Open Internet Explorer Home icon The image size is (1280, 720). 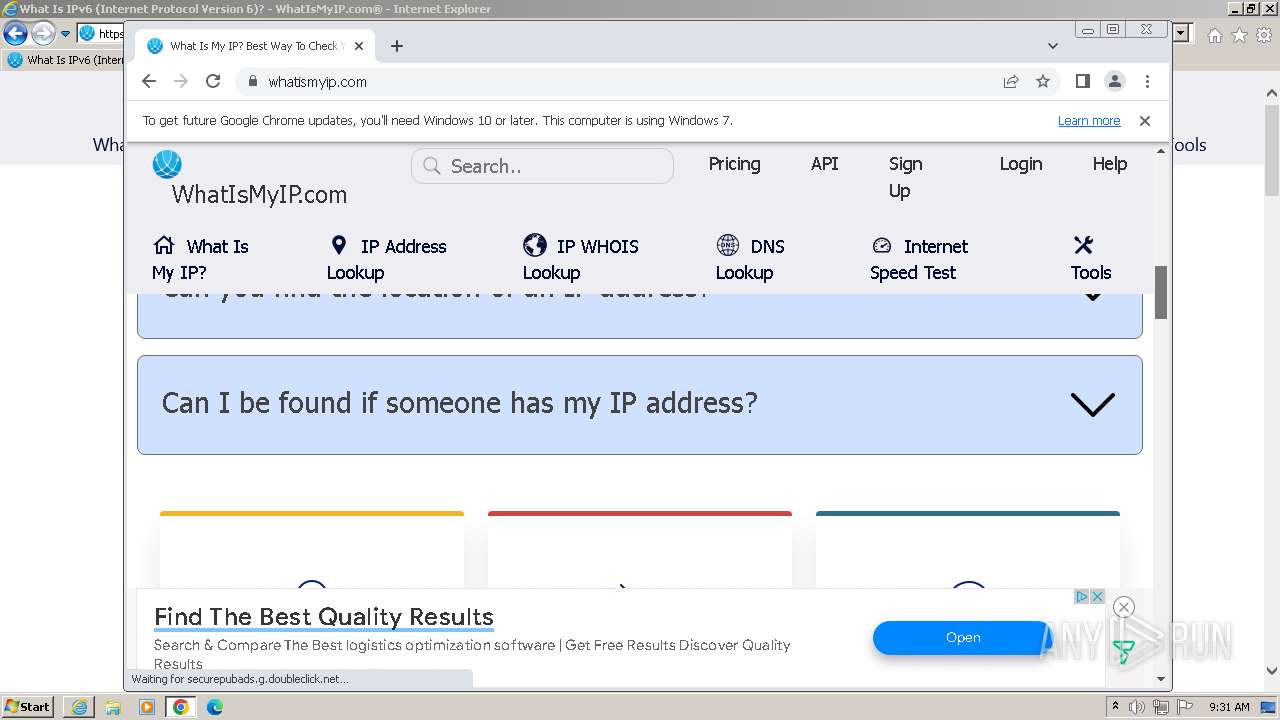[1214, 35]
